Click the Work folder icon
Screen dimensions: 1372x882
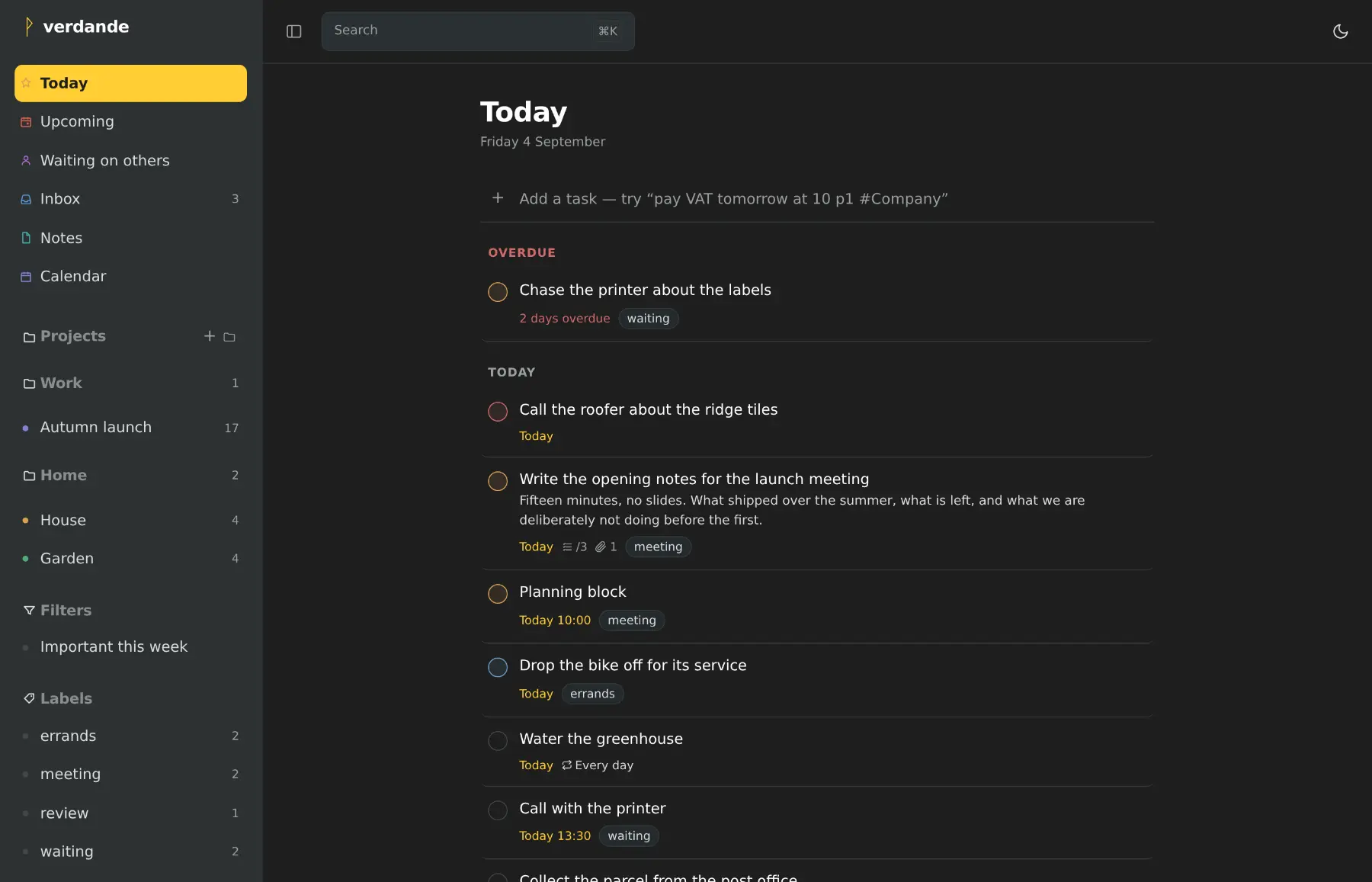[29, 383]
